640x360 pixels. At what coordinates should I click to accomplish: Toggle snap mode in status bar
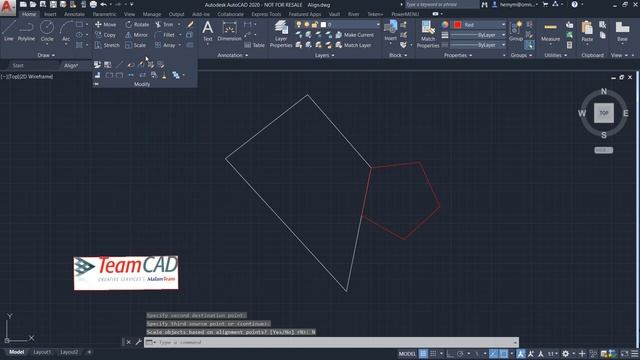point(433,354)
